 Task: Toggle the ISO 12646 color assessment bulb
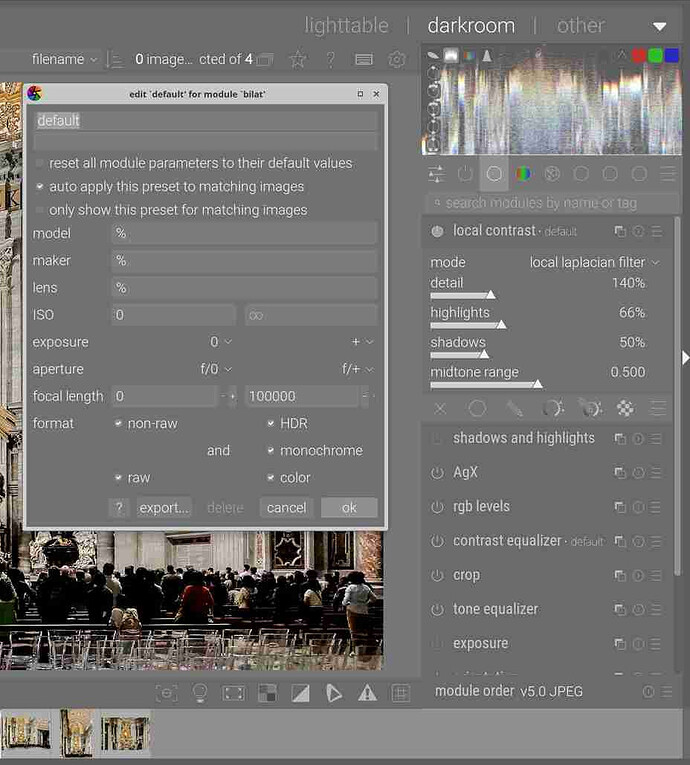tap(200, 692)
